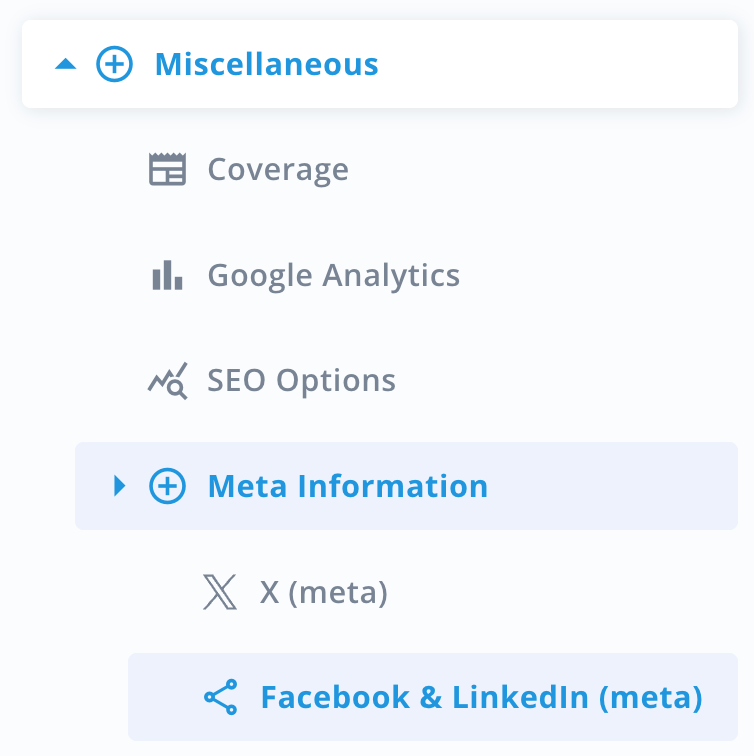The height and width of the screenshot is (756, 754).
Task: Expand Meta Information using its triangle arrow
Action: 120,487
